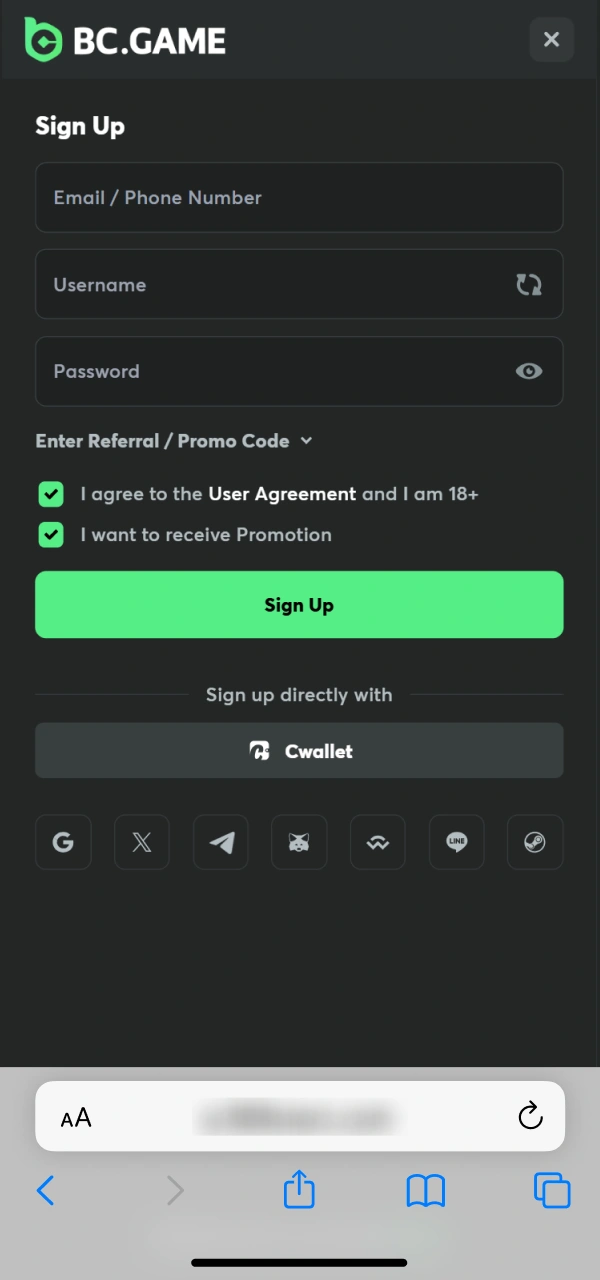This screenshot has height=1280, width=600.
Task: Open the Safari share sheet
Action: [299, 1190]
